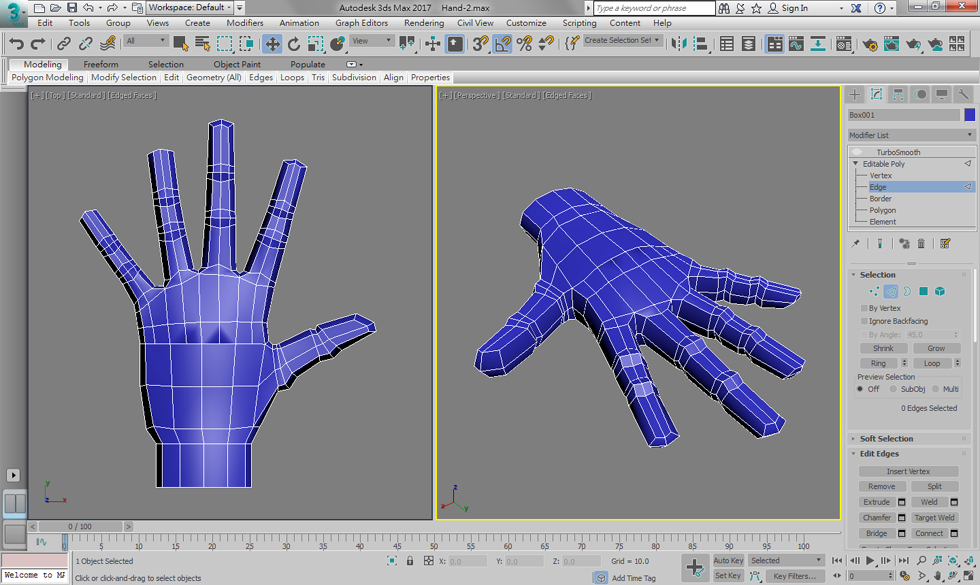Select the Border level in modifier stack
Screen dimensions: 980x585
[x=880, y=199]
